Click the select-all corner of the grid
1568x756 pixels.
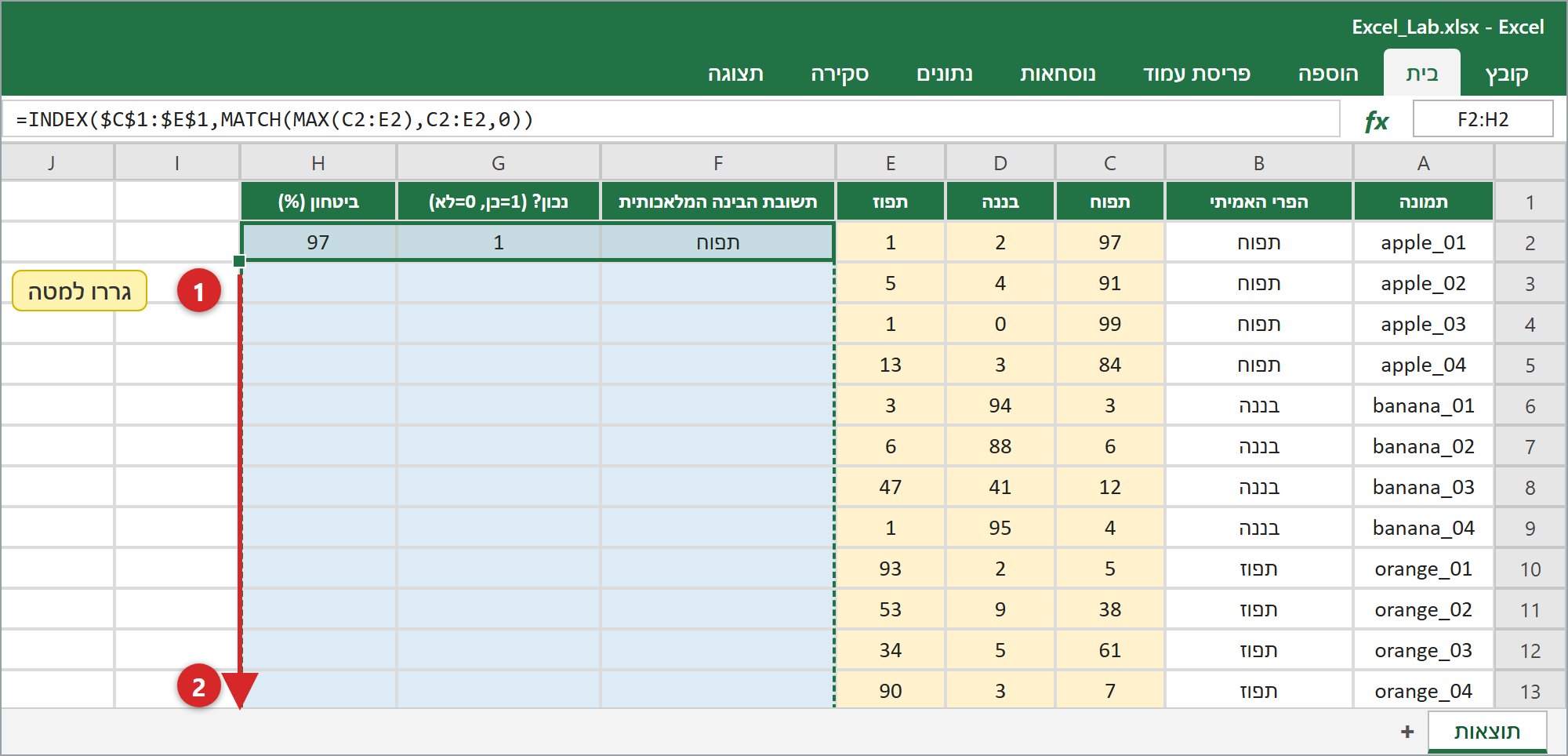click(x=1530, y=163)
